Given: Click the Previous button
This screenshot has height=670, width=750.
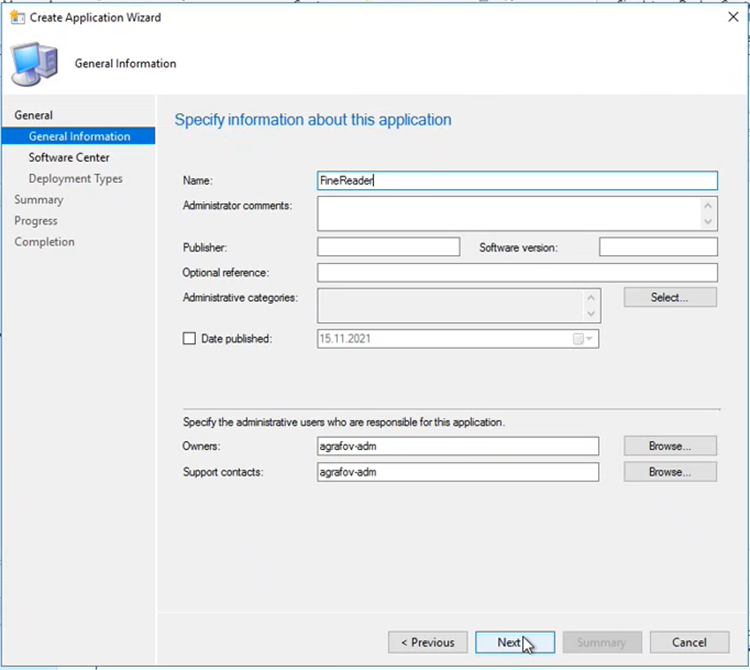Looking at the screenshot, I should [428, 642].
